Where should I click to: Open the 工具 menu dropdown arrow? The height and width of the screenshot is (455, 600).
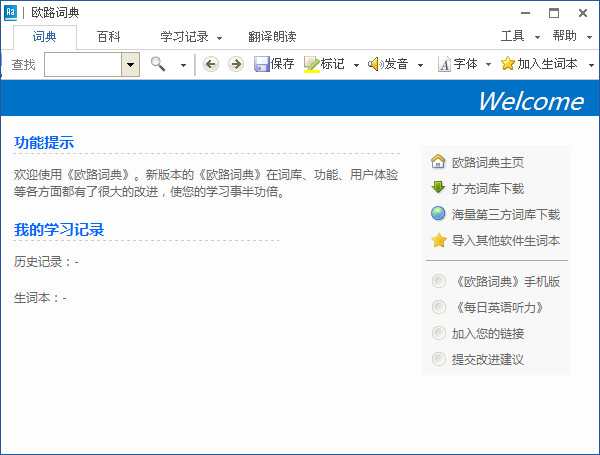click(537, 37)
